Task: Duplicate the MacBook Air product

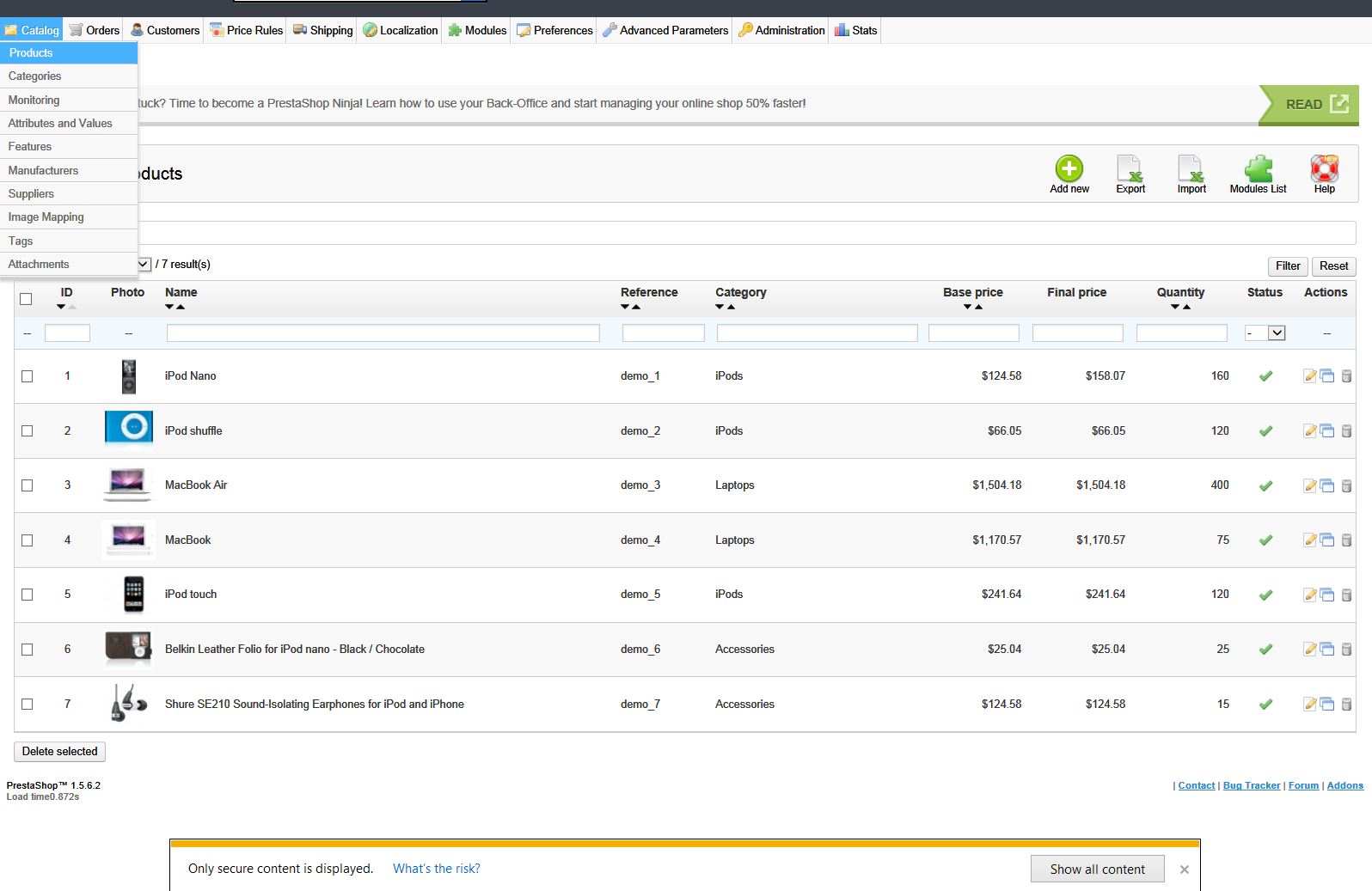Action: (x=1327, y=485)
